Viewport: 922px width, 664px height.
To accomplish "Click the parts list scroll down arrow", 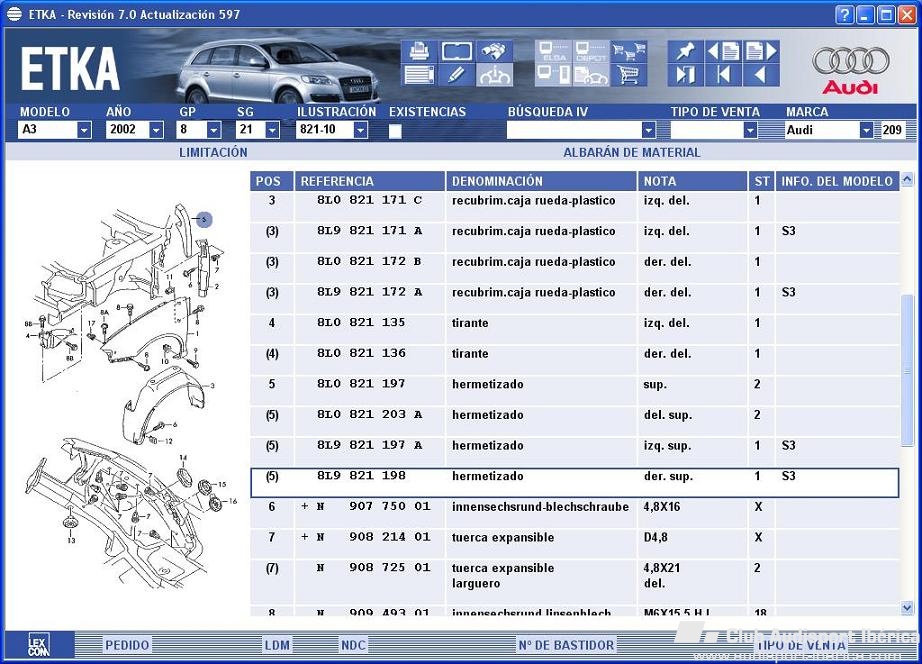I will pyautogui.click(x=907, y=608).
